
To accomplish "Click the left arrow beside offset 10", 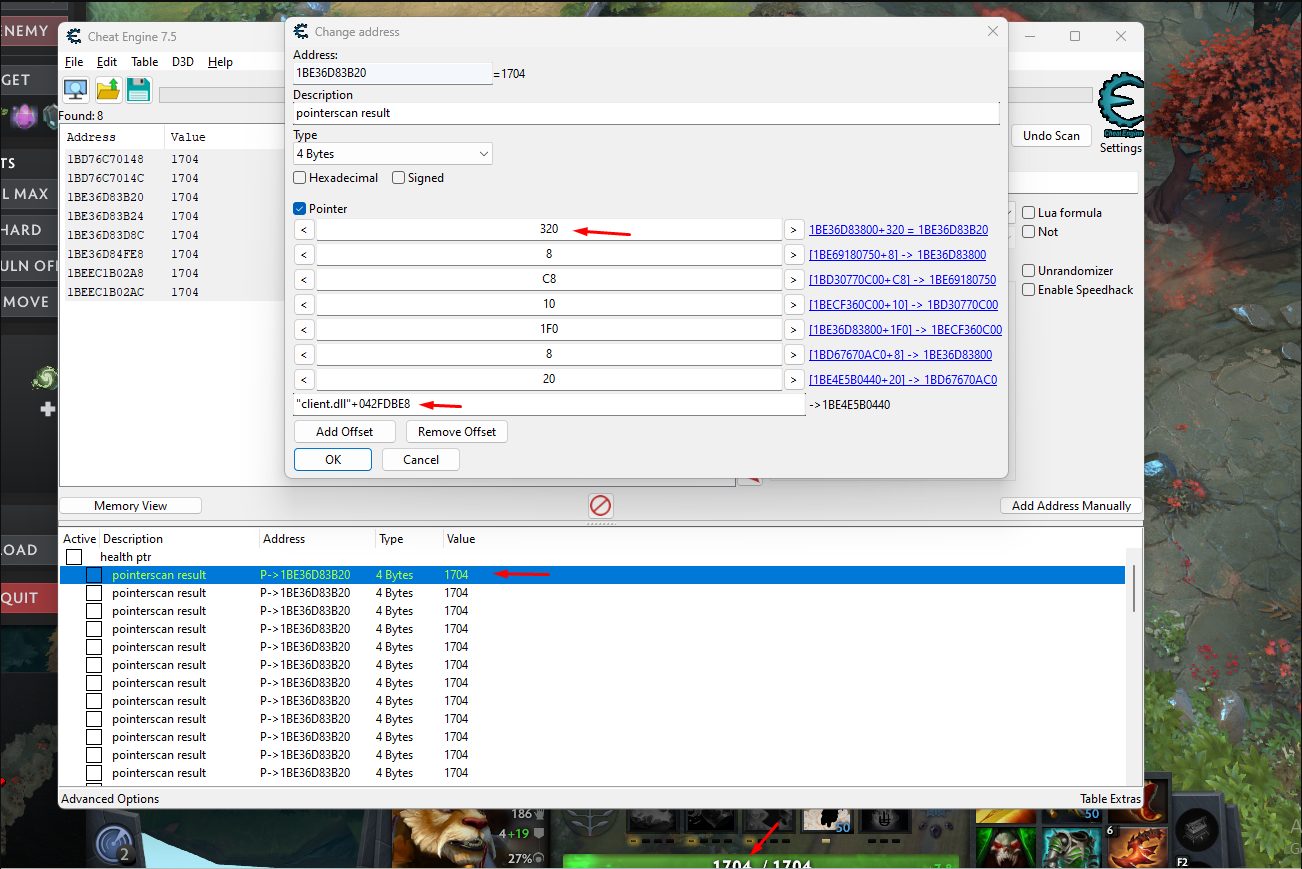I will pyautogui.click(x=305, y=304).
